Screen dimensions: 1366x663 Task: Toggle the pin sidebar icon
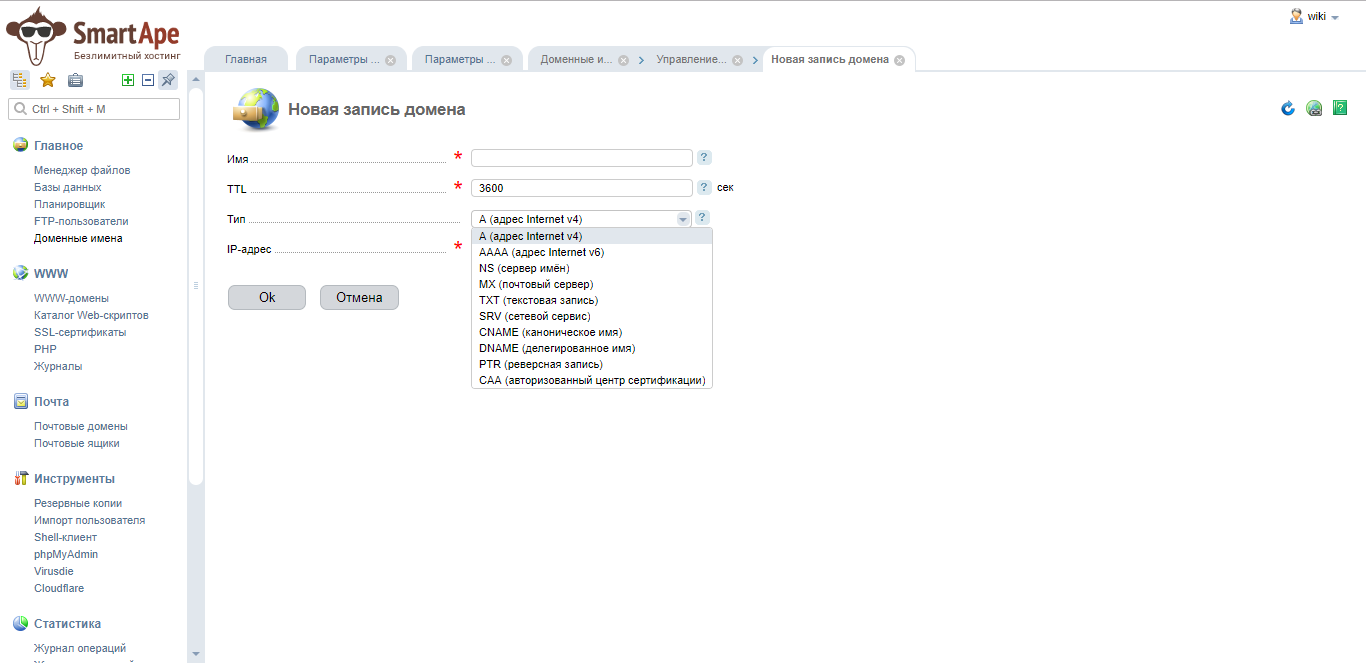pos(168,80)
